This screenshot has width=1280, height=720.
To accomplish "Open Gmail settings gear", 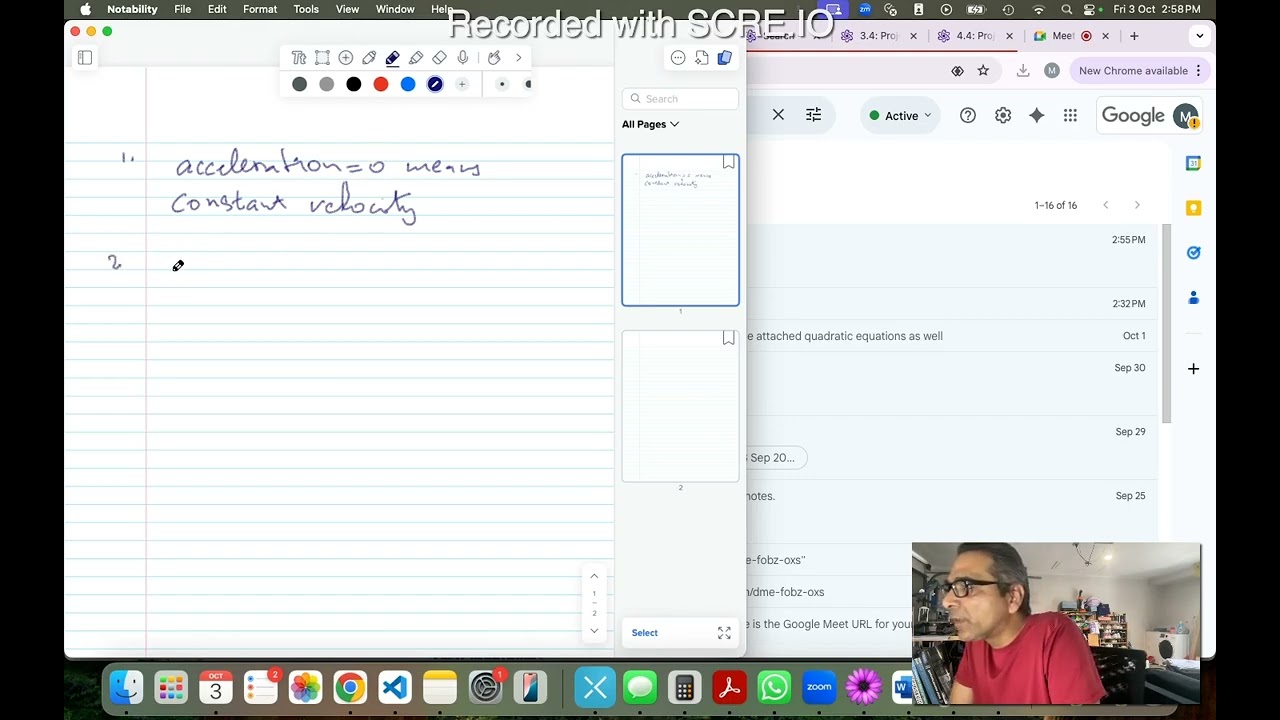I will (x=1003, y=116).
